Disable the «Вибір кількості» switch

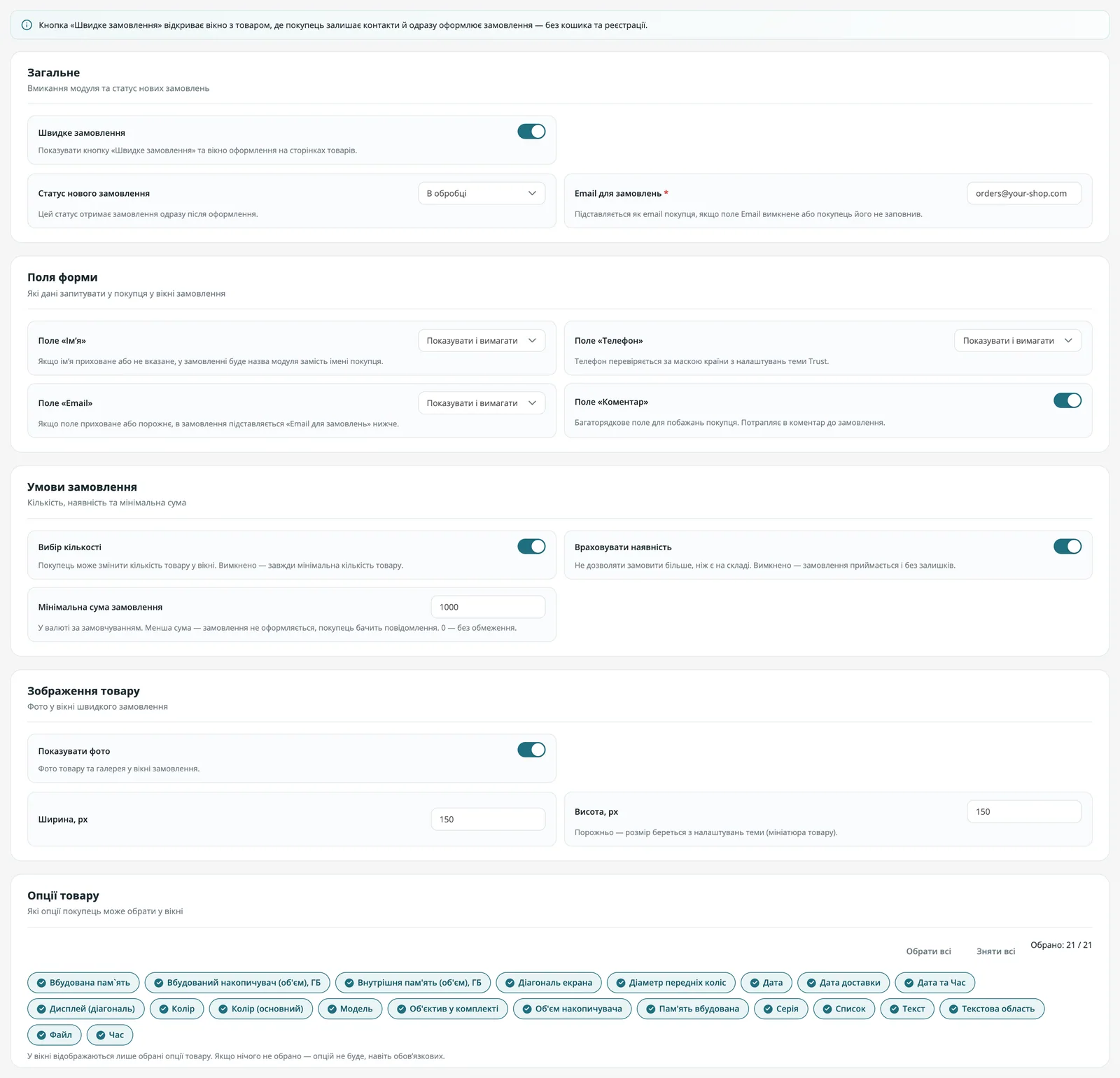pos(531,546)
